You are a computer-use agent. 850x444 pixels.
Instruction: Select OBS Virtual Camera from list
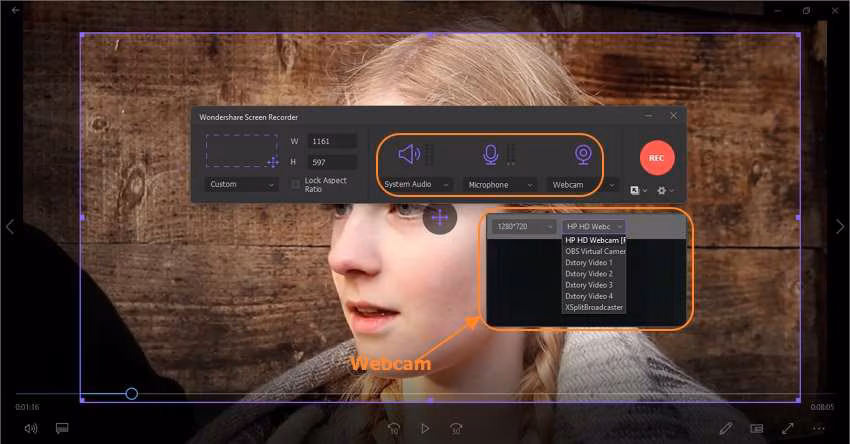(594, 251)
